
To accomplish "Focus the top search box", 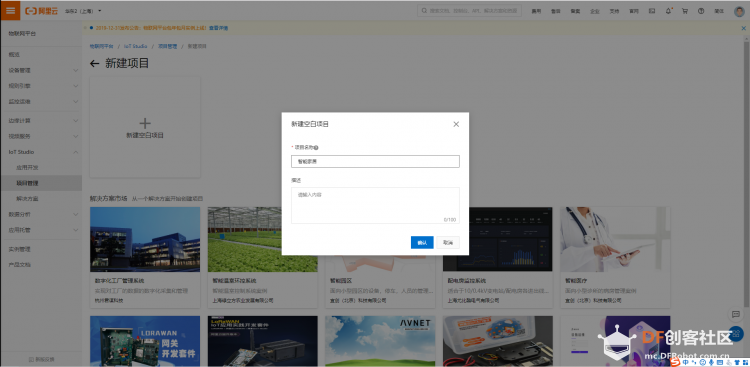I will [469, 11].
